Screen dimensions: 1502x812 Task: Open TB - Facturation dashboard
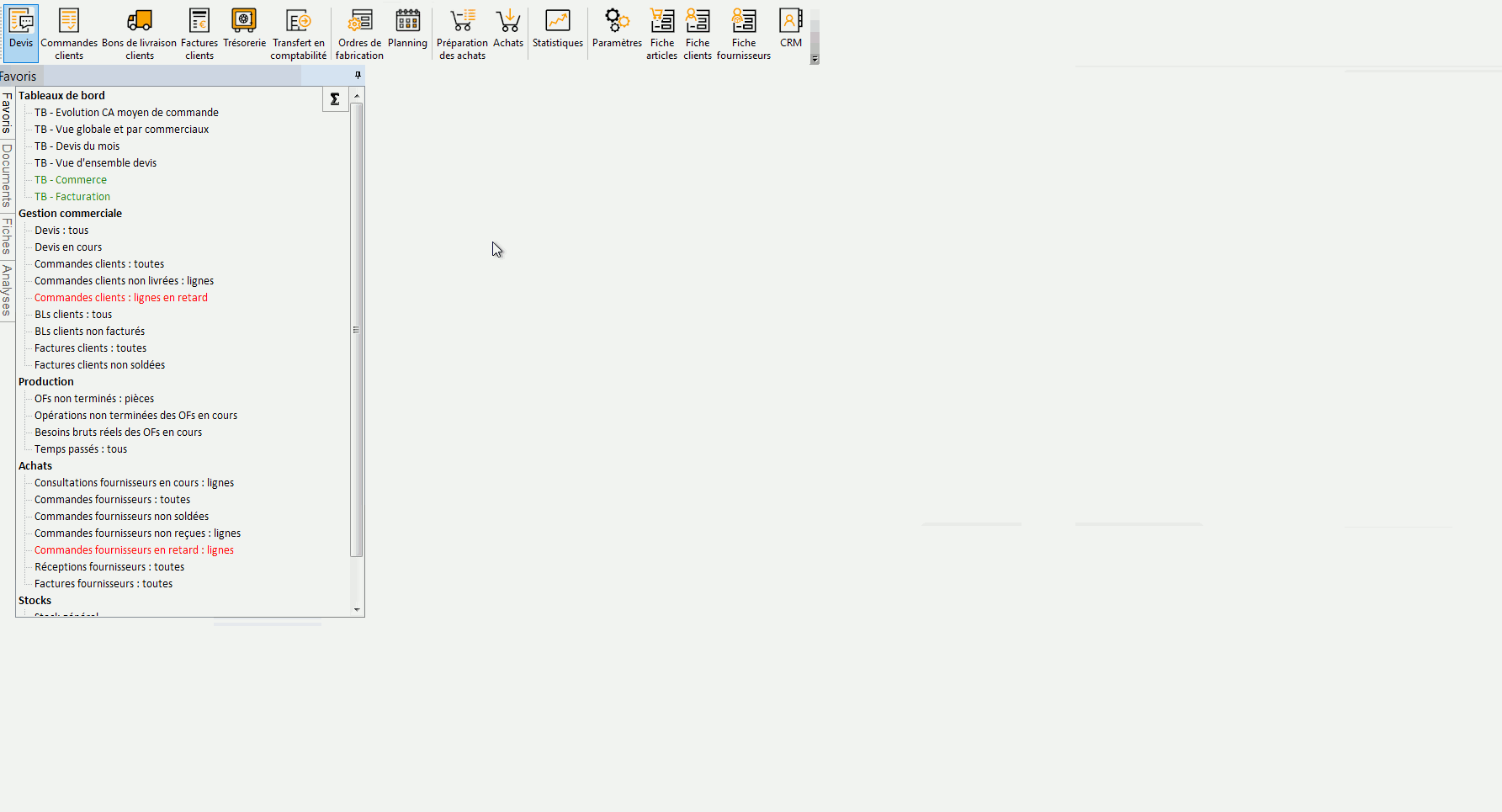[x=72, y=197]
